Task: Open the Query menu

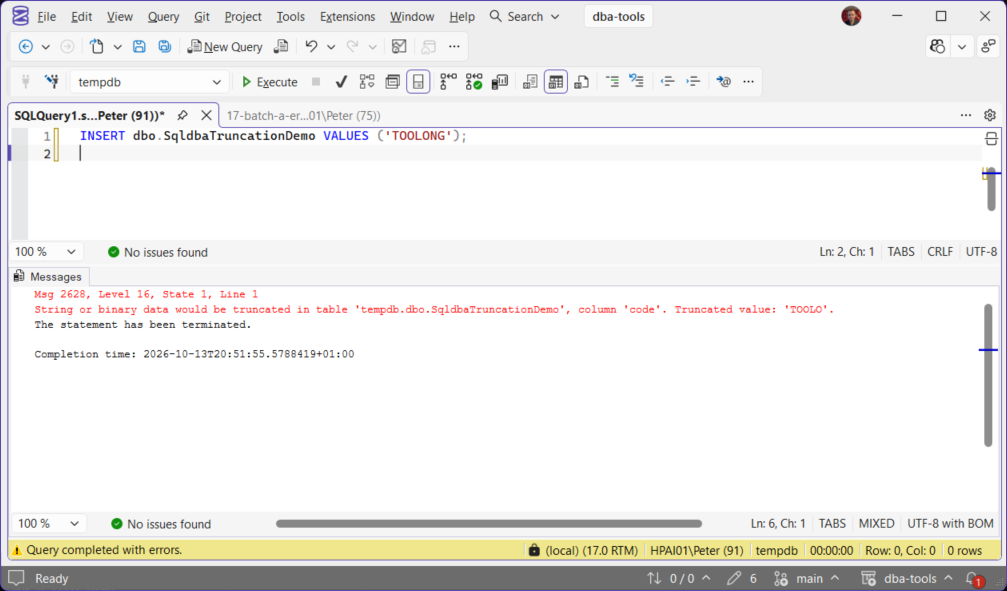Action: tap(163, 17)
